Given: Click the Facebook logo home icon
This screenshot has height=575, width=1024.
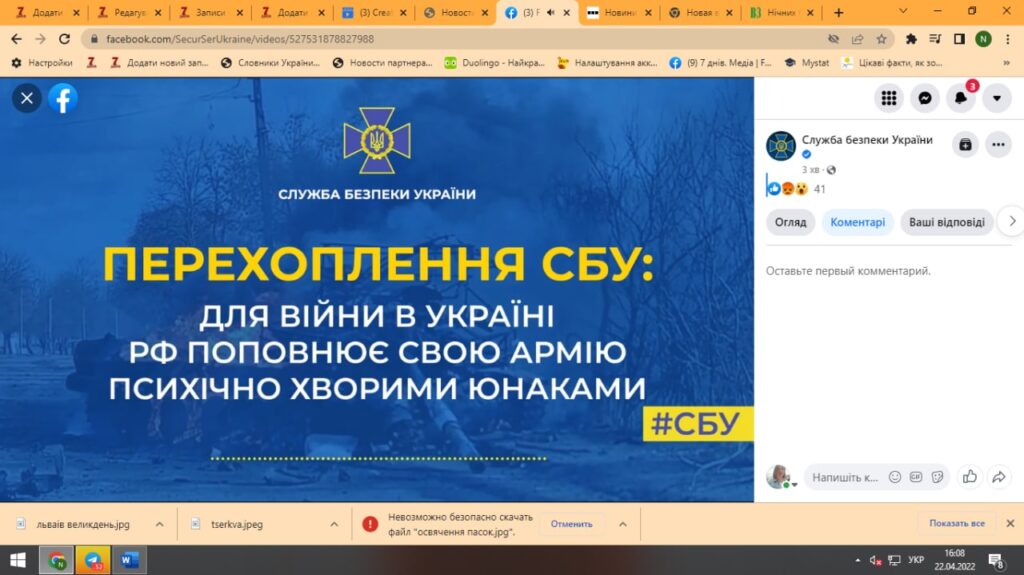Looking at the screenshot, I should tap(63, 98).
